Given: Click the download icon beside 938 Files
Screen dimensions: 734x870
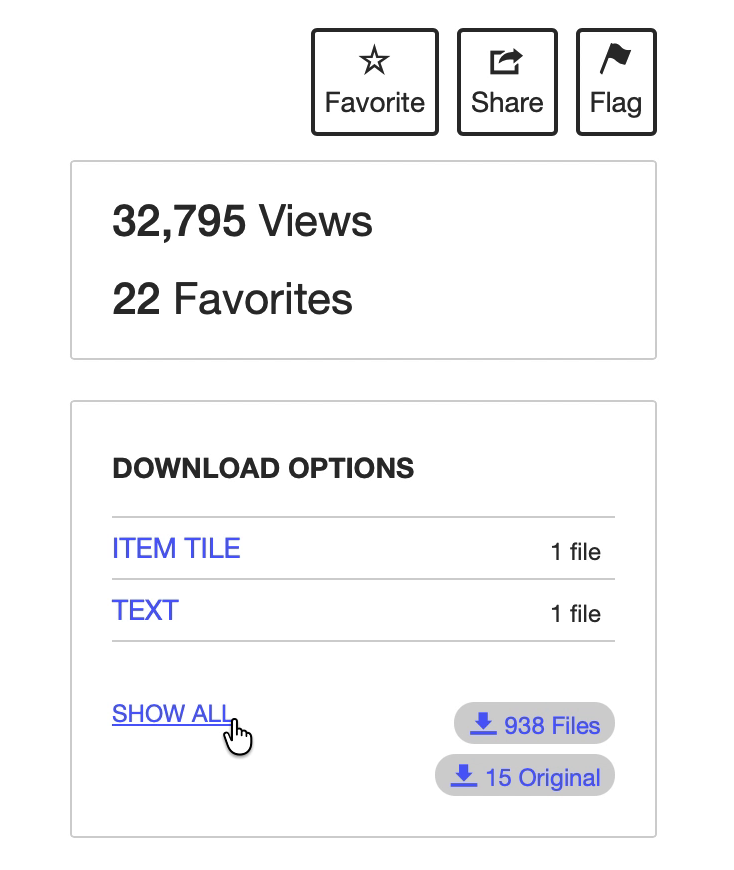Looking at the screenshot, I should coord(483,723).
